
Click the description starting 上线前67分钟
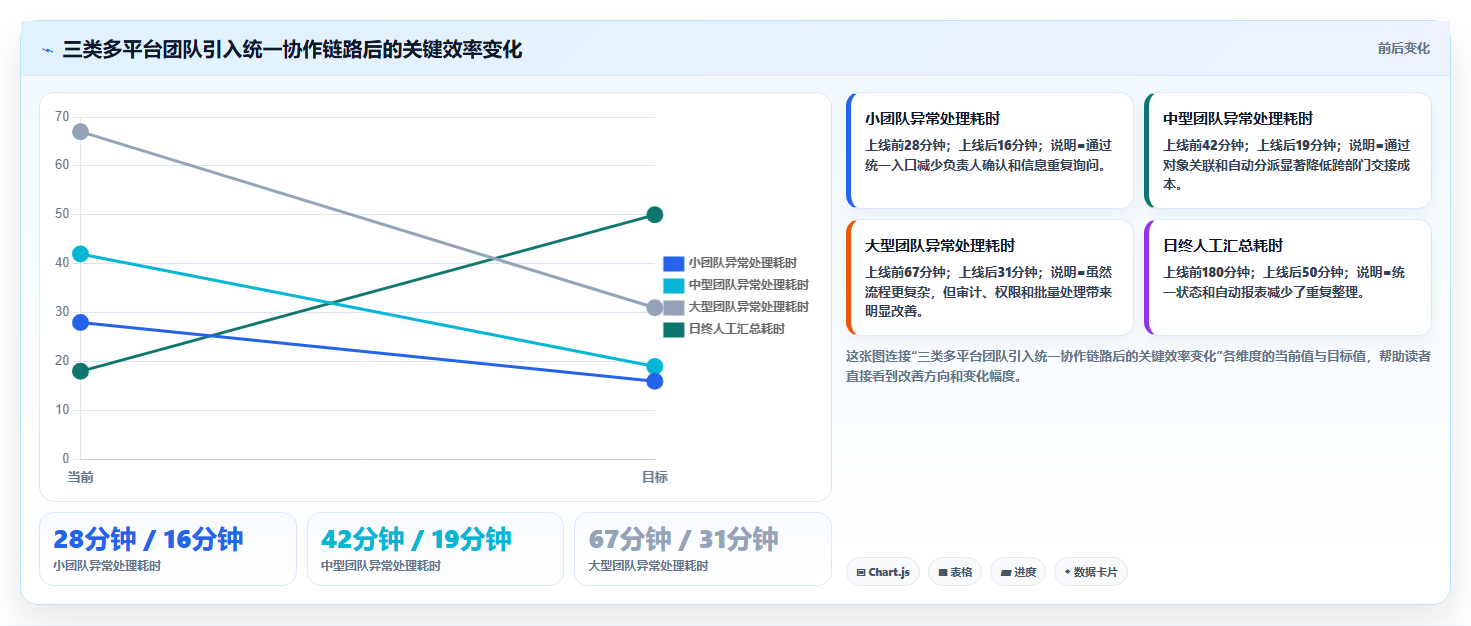pyautogui.click(x=989, y=291)
